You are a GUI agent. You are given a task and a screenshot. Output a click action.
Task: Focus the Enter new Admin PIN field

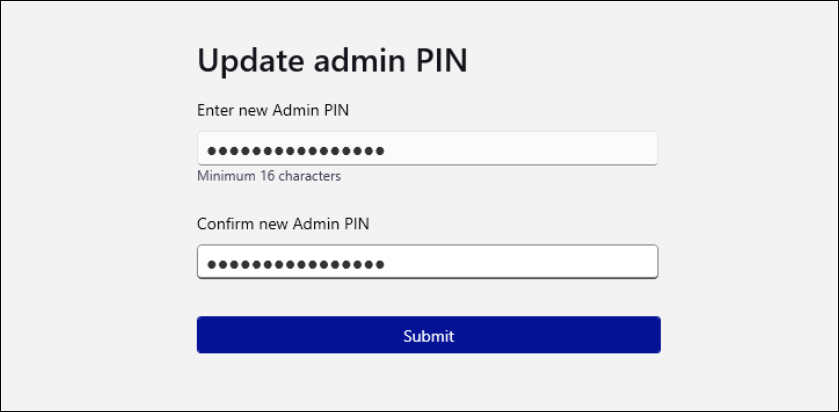[x=427, y=150]
